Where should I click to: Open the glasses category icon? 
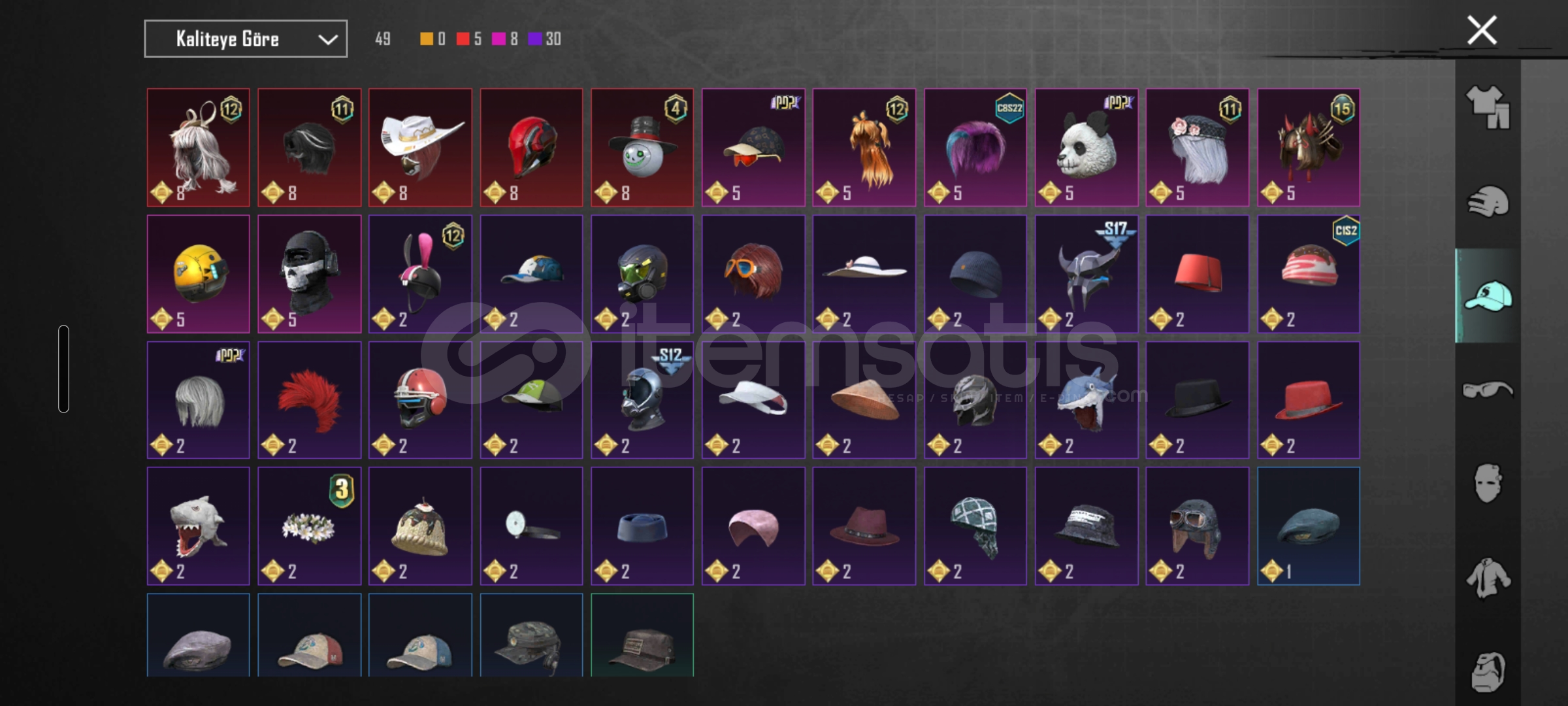(1488, 390)
